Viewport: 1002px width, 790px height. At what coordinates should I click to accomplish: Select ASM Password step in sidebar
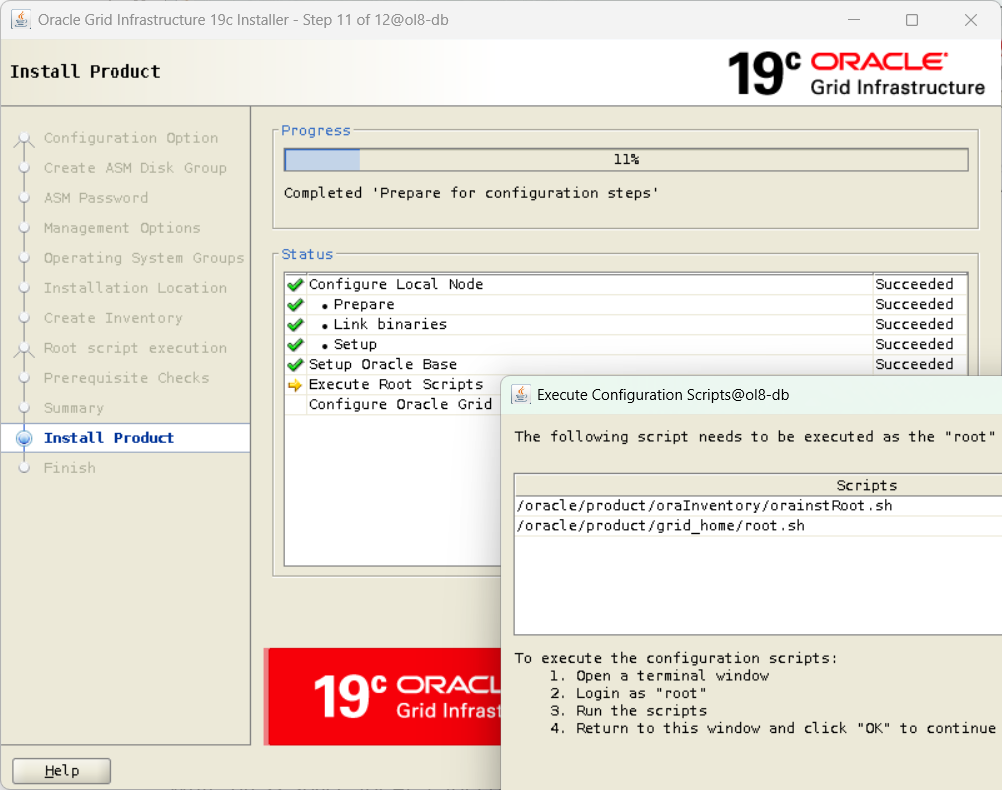tap(96, 198)
